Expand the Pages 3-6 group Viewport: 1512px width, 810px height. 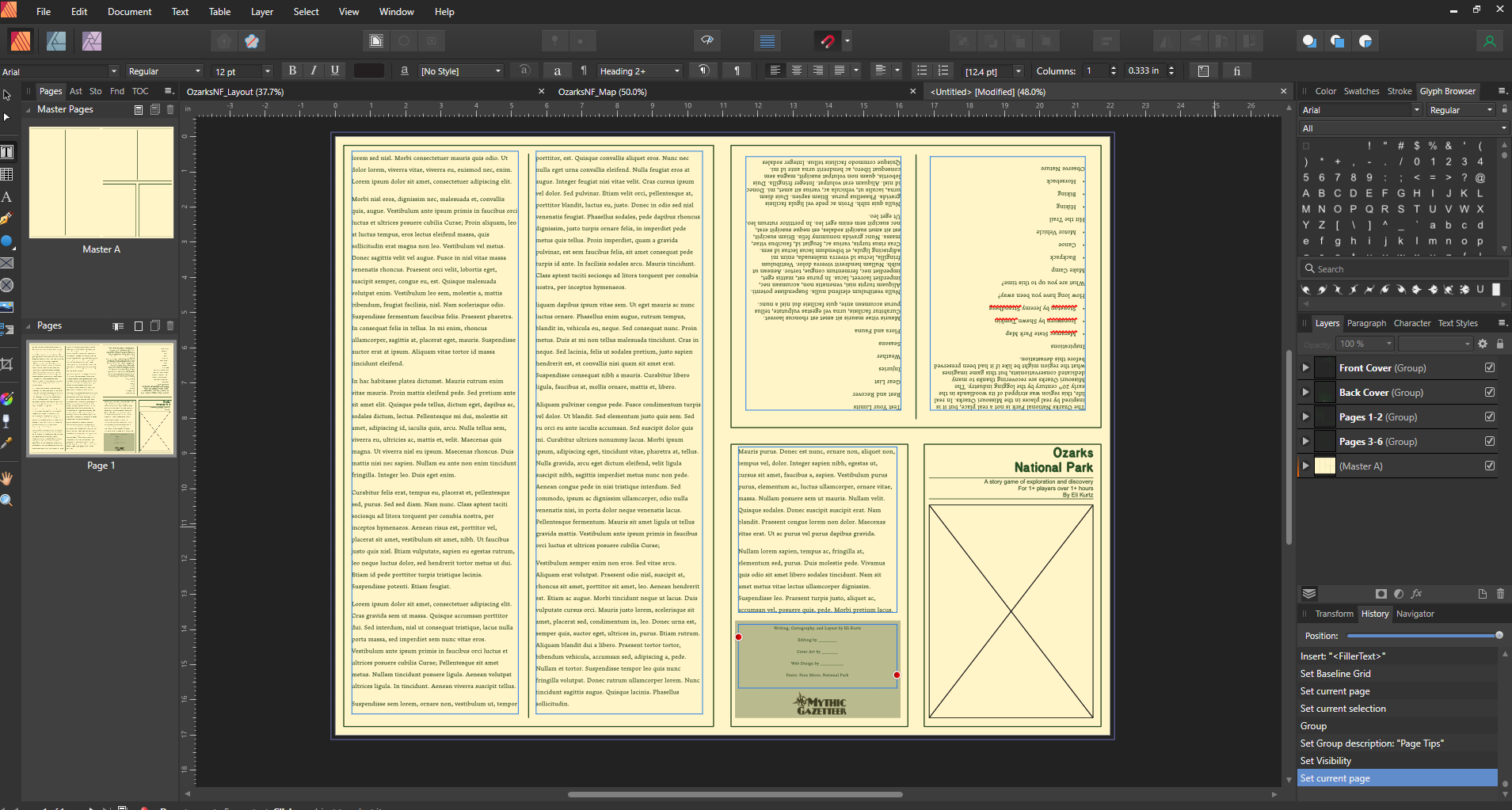[x=1305, y=441]
